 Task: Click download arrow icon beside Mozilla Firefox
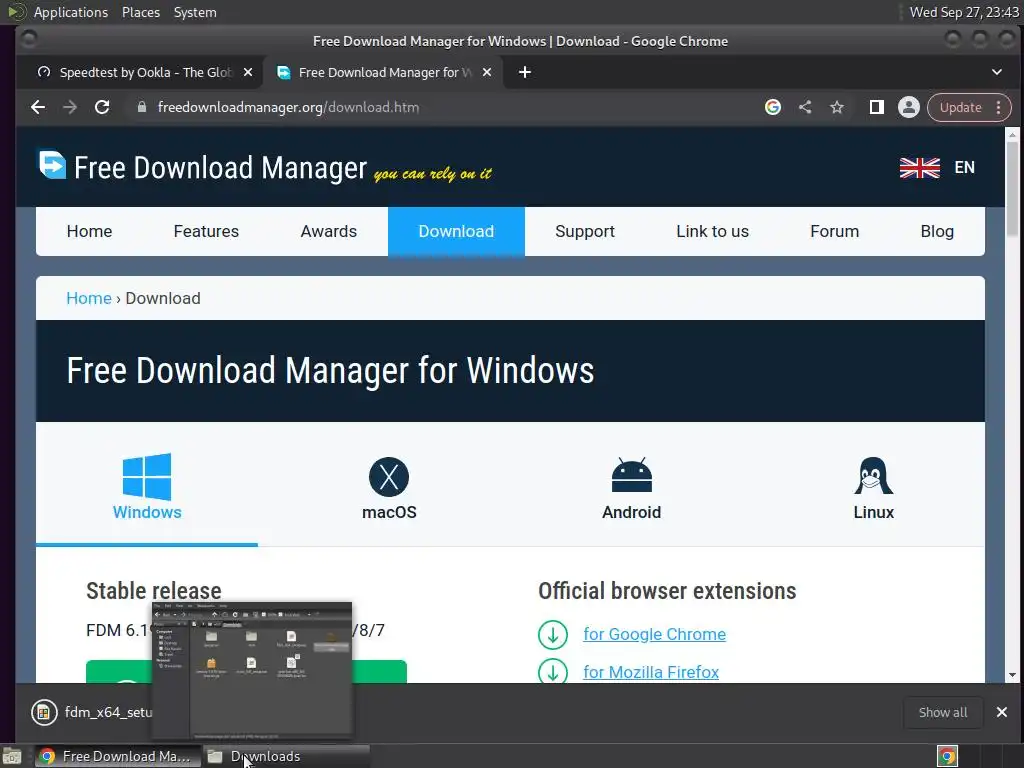click(x=552, y=671)
